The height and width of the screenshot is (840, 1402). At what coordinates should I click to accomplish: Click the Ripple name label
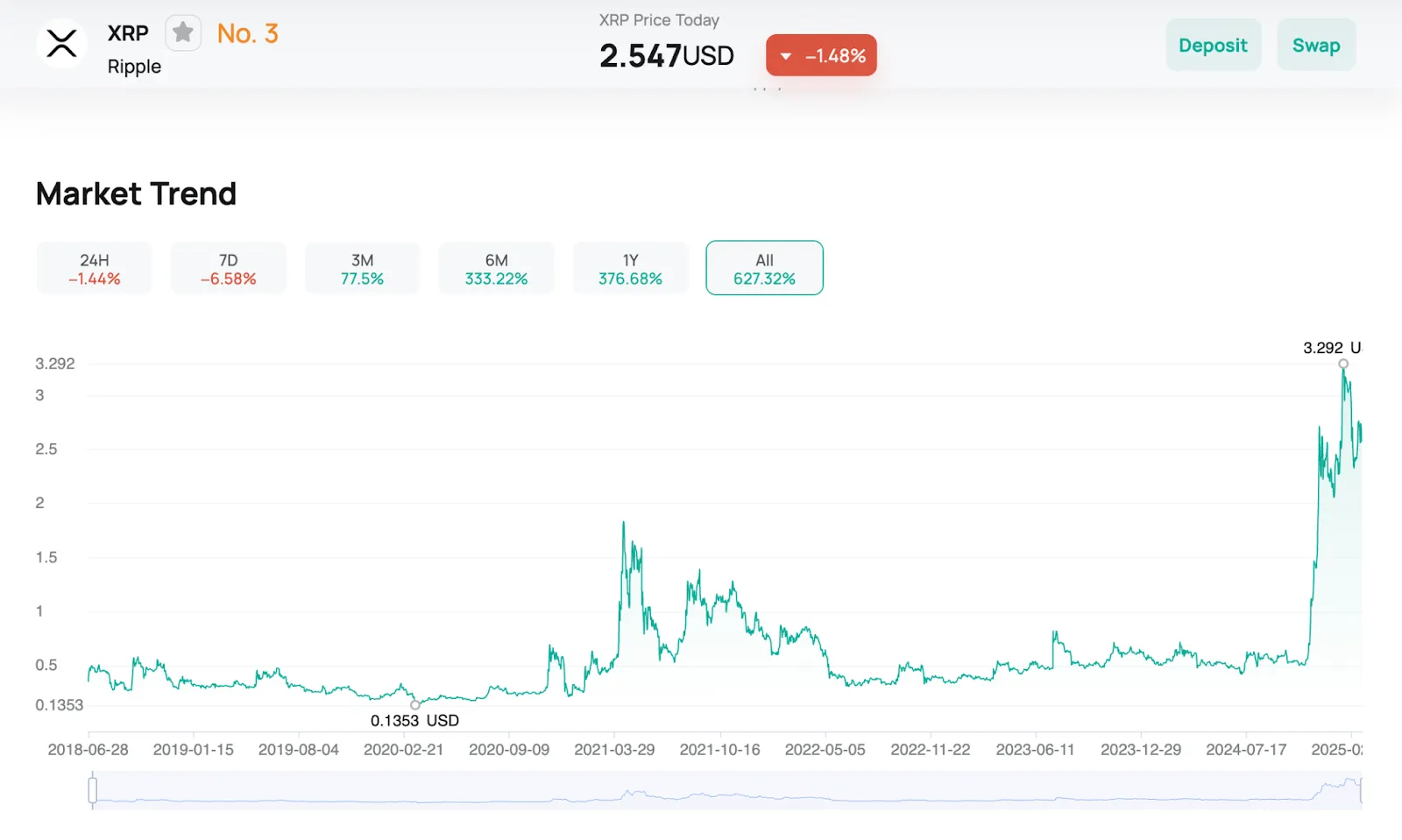134,67
